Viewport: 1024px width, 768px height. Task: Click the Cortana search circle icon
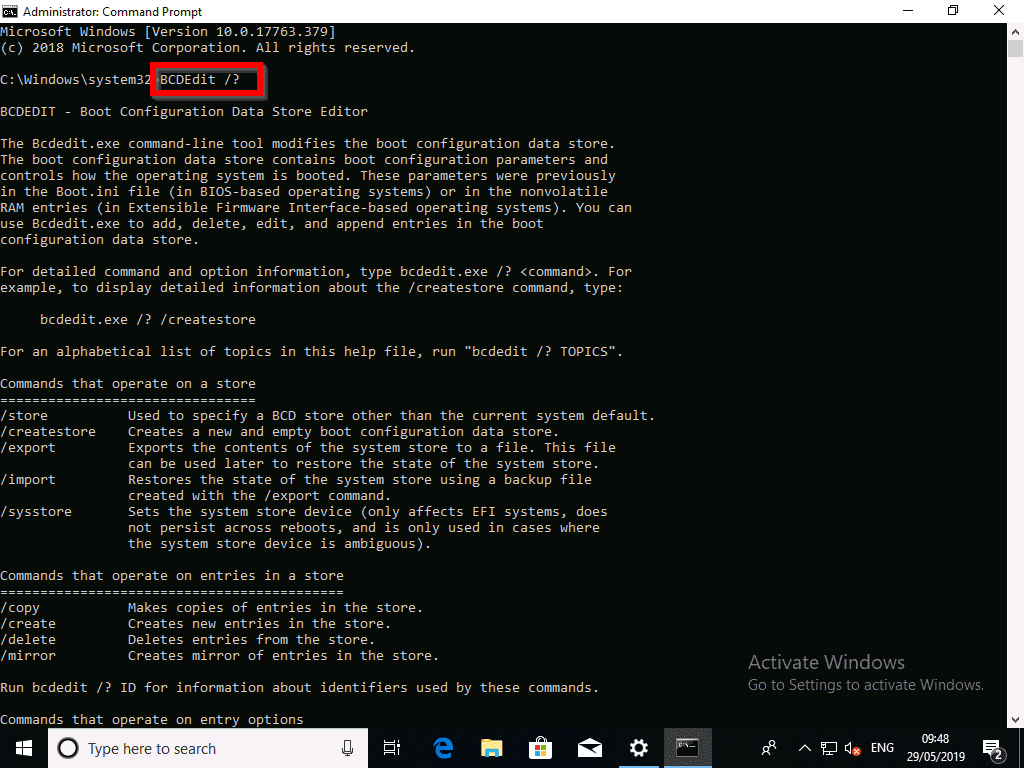point(68,748)
